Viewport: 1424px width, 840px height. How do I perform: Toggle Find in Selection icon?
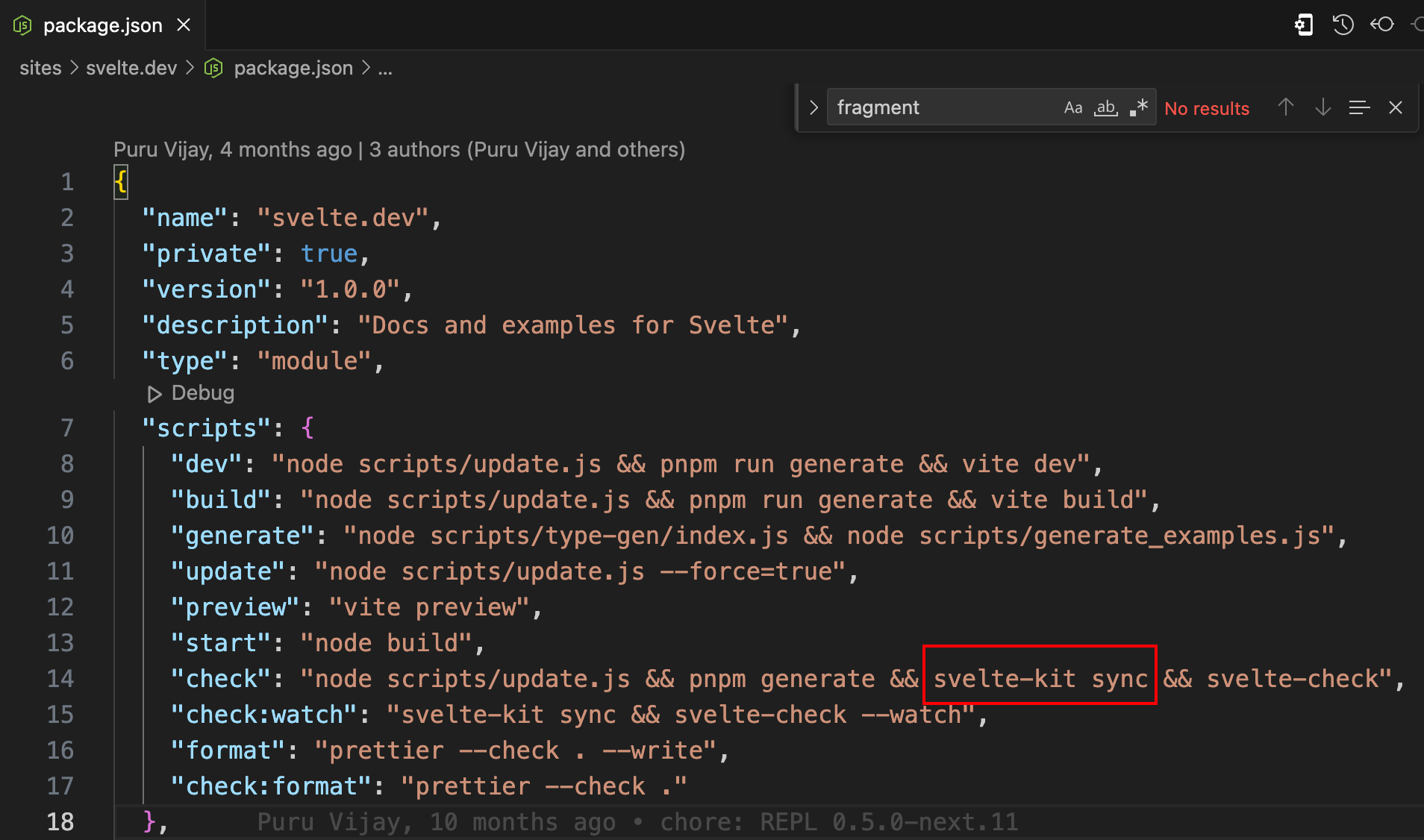(x=1359, y=108)
